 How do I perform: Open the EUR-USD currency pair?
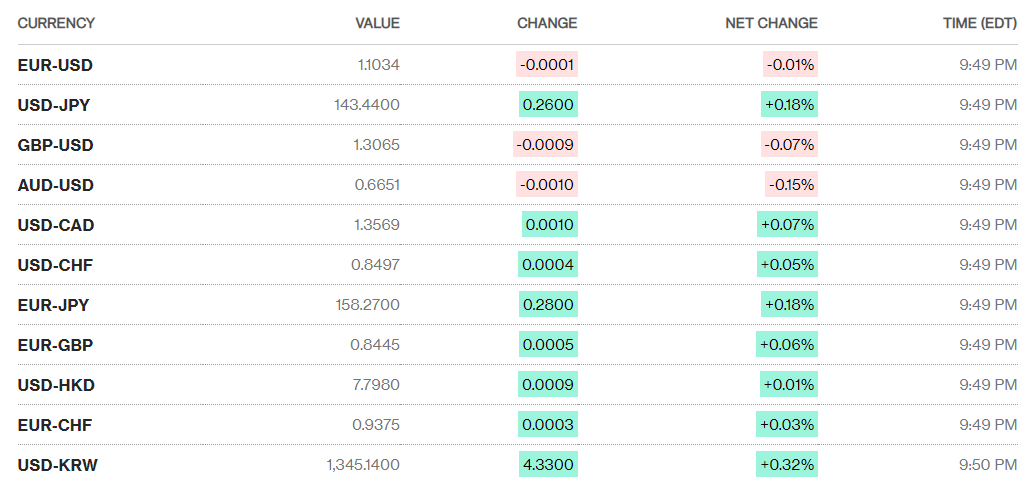coord(55,65)
